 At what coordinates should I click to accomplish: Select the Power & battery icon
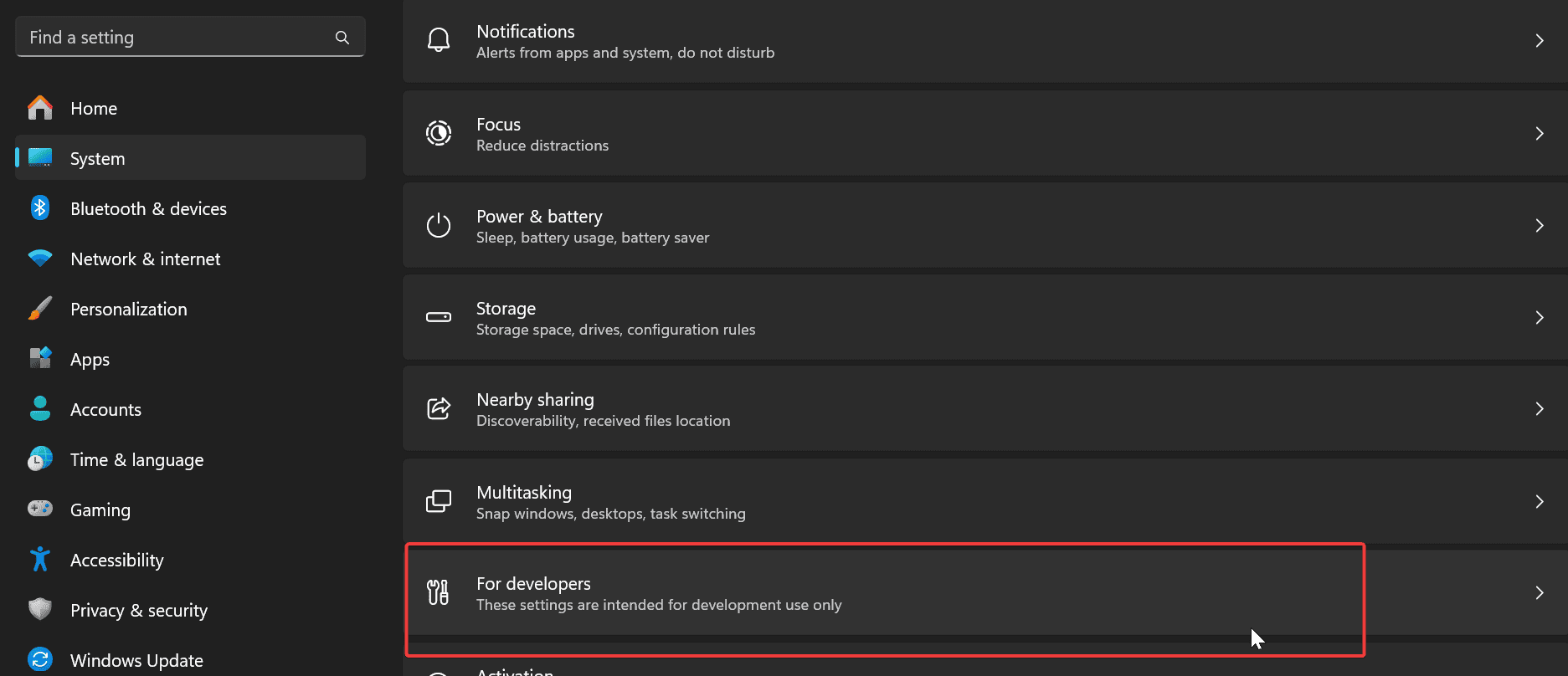(438, 224)
